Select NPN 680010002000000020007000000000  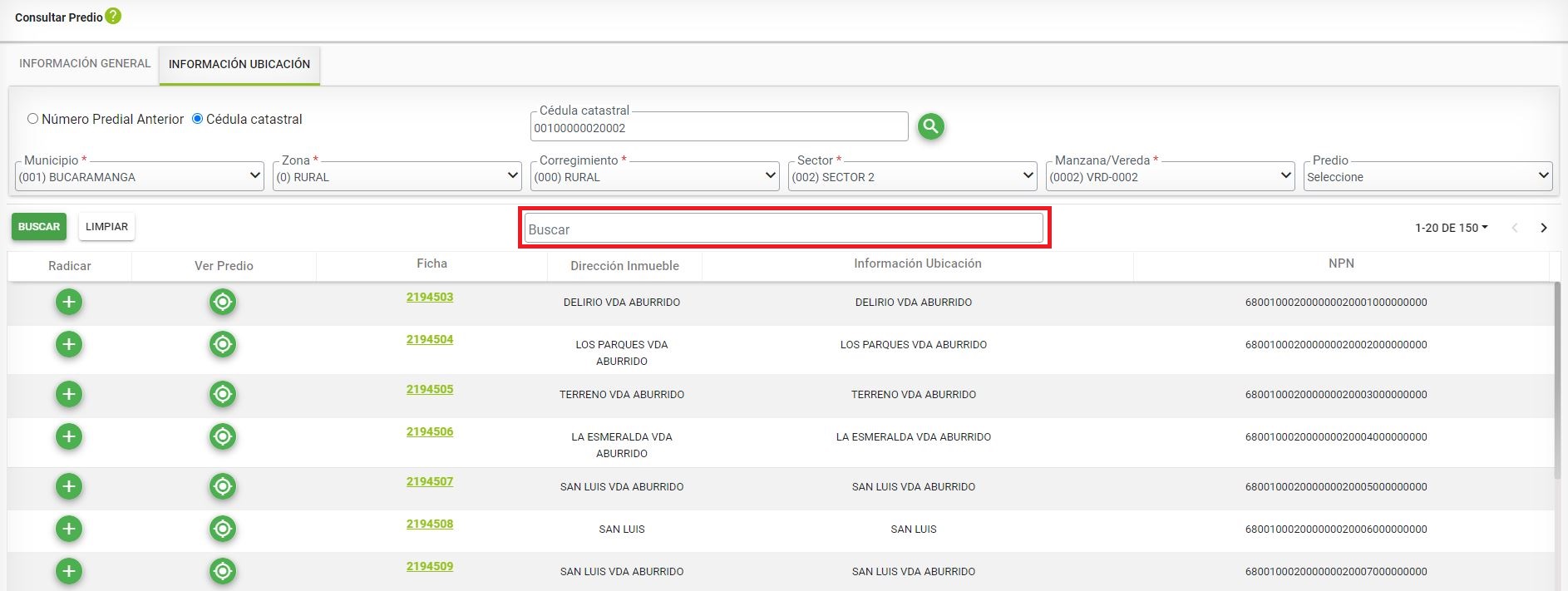1336,572
